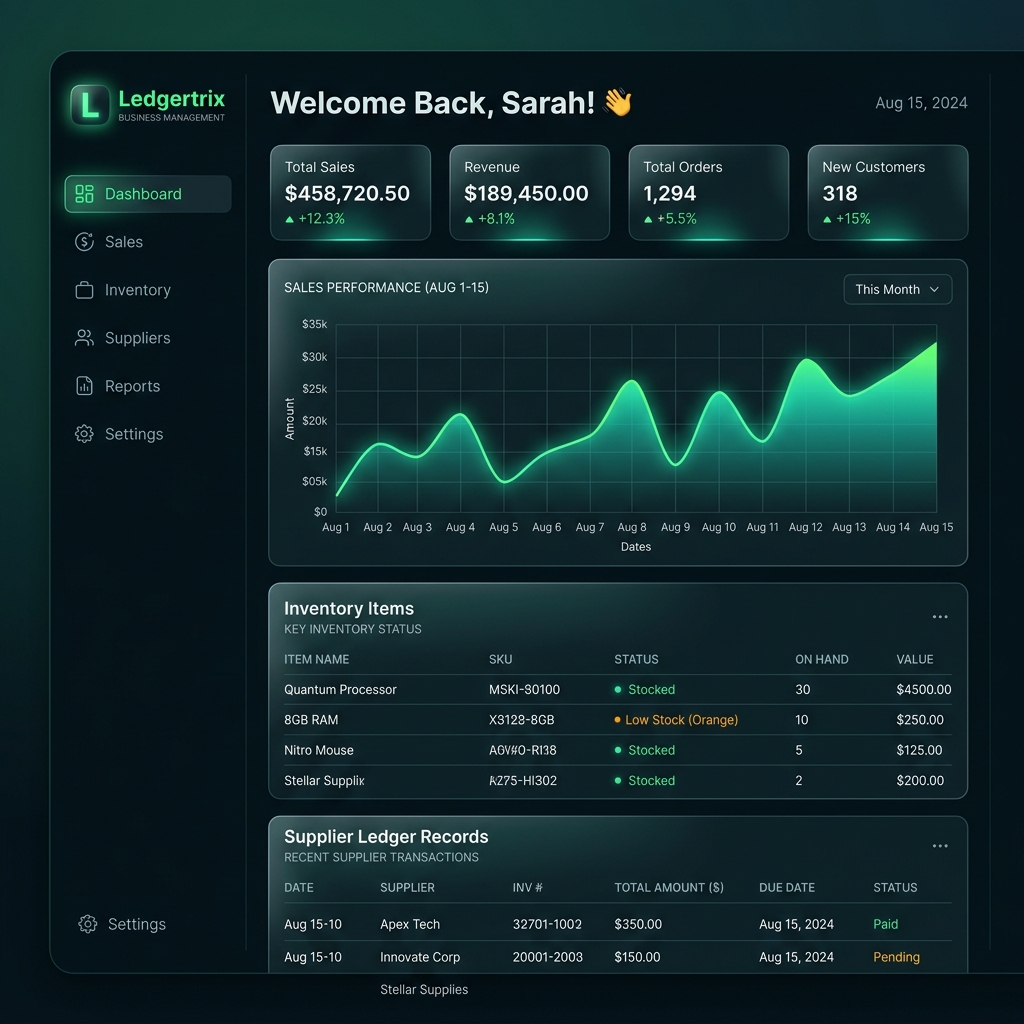The width and height of the screenshot is (1024, 1024).
Task: Click the Aug 12 axis label
Action: (x=805, y=527)
